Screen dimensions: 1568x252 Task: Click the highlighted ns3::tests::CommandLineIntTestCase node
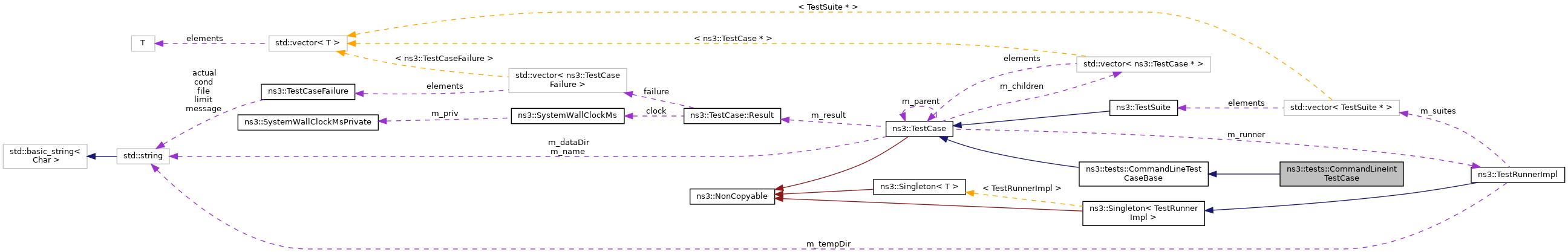pyautogui.click(x=1342, y=174)
